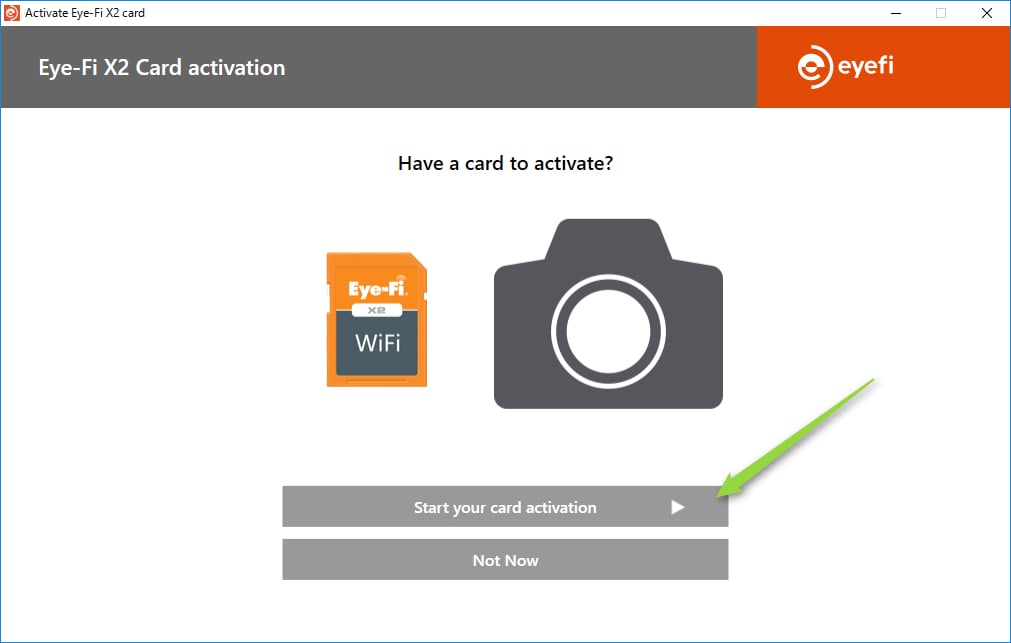Click the gray camera illustration body
The image size is (1011, 643).
[608, 313]
